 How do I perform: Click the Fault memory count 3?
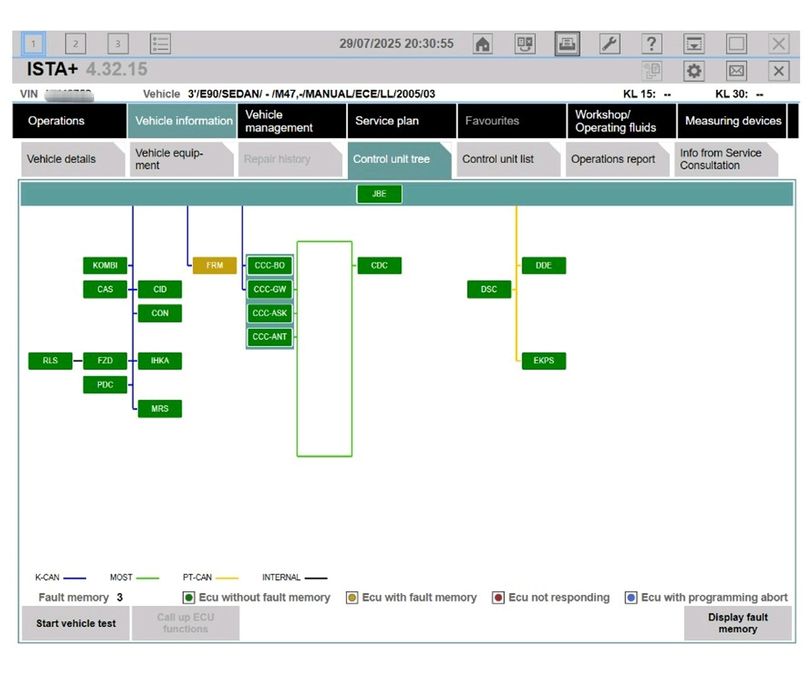pos(119,598)
